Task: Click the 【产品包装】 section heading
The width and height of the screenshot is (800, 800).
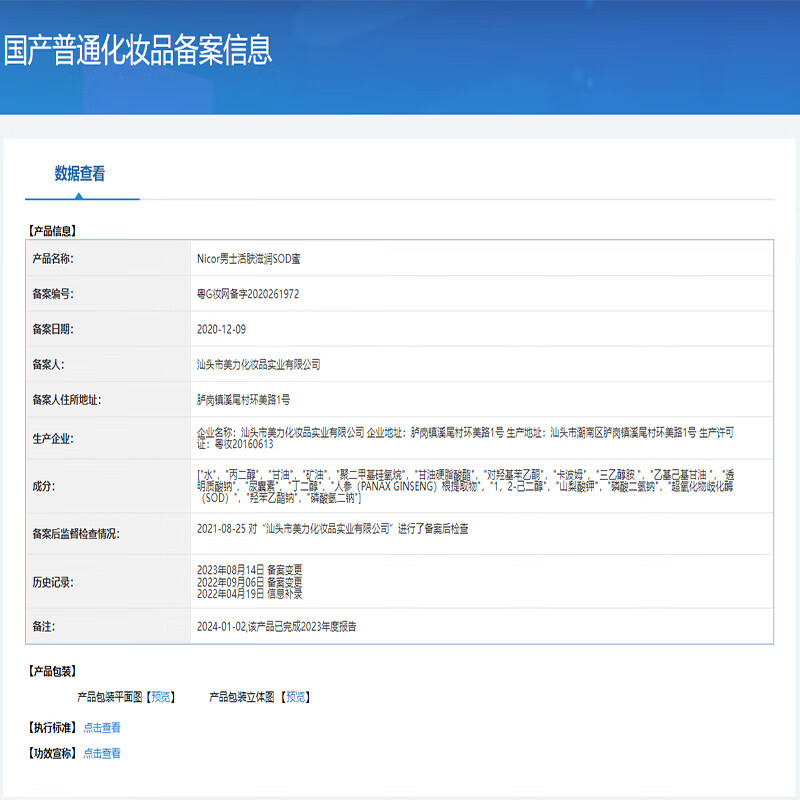Action: (54, 671)
